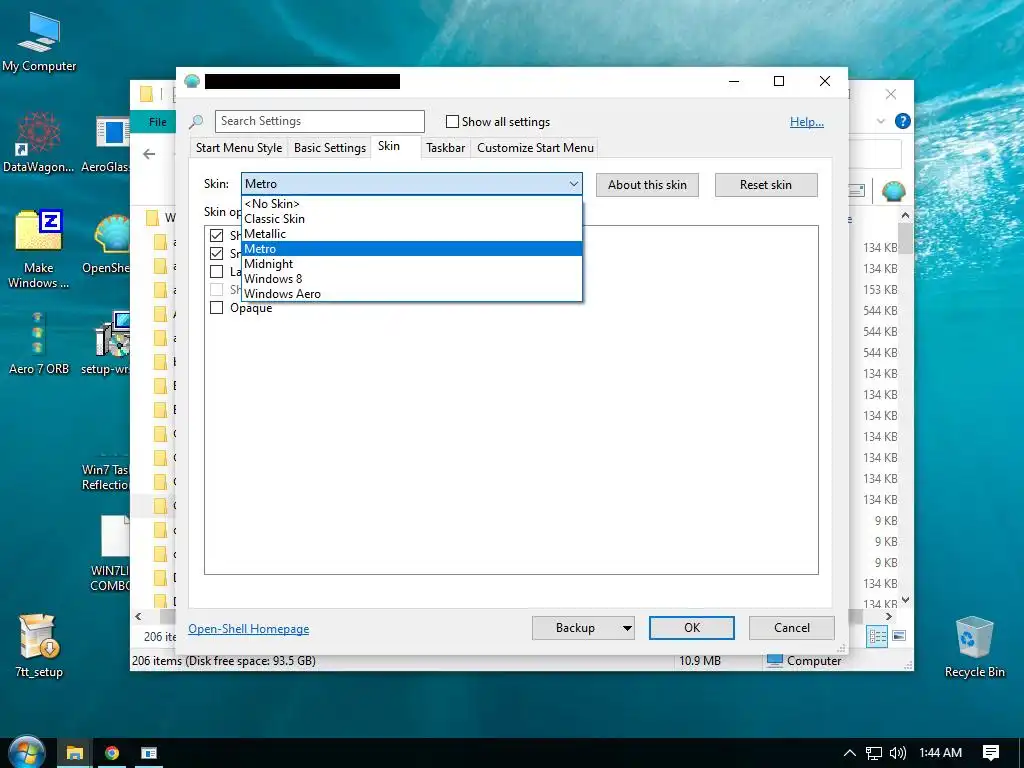Click the Explorer vertical scrollbar down arrow
This screenshot has width=1024, height=768.
pyautogui.click(x=905, y=600)
